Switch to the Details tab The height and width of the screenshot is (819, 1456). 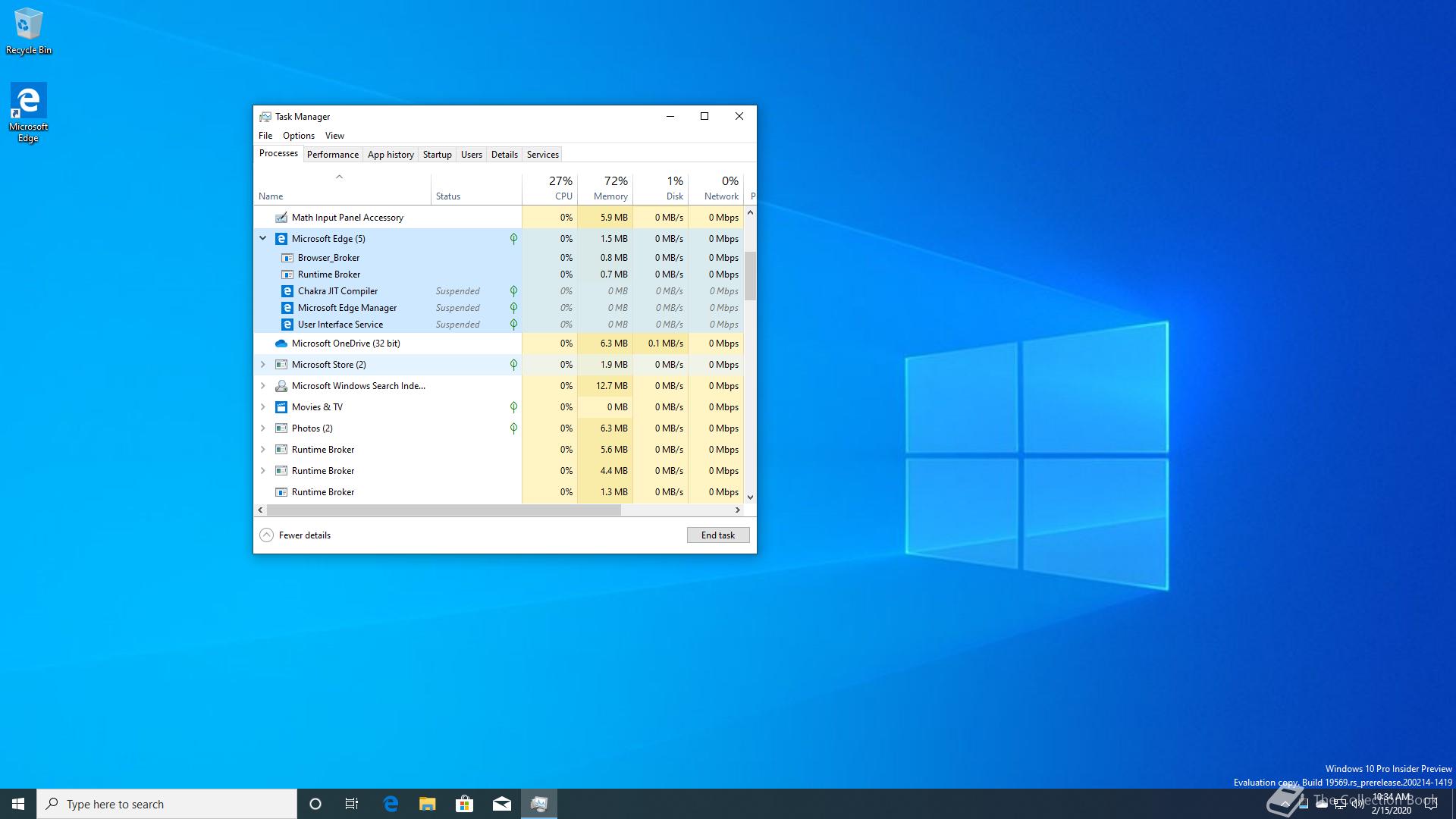tap(504, 155)
